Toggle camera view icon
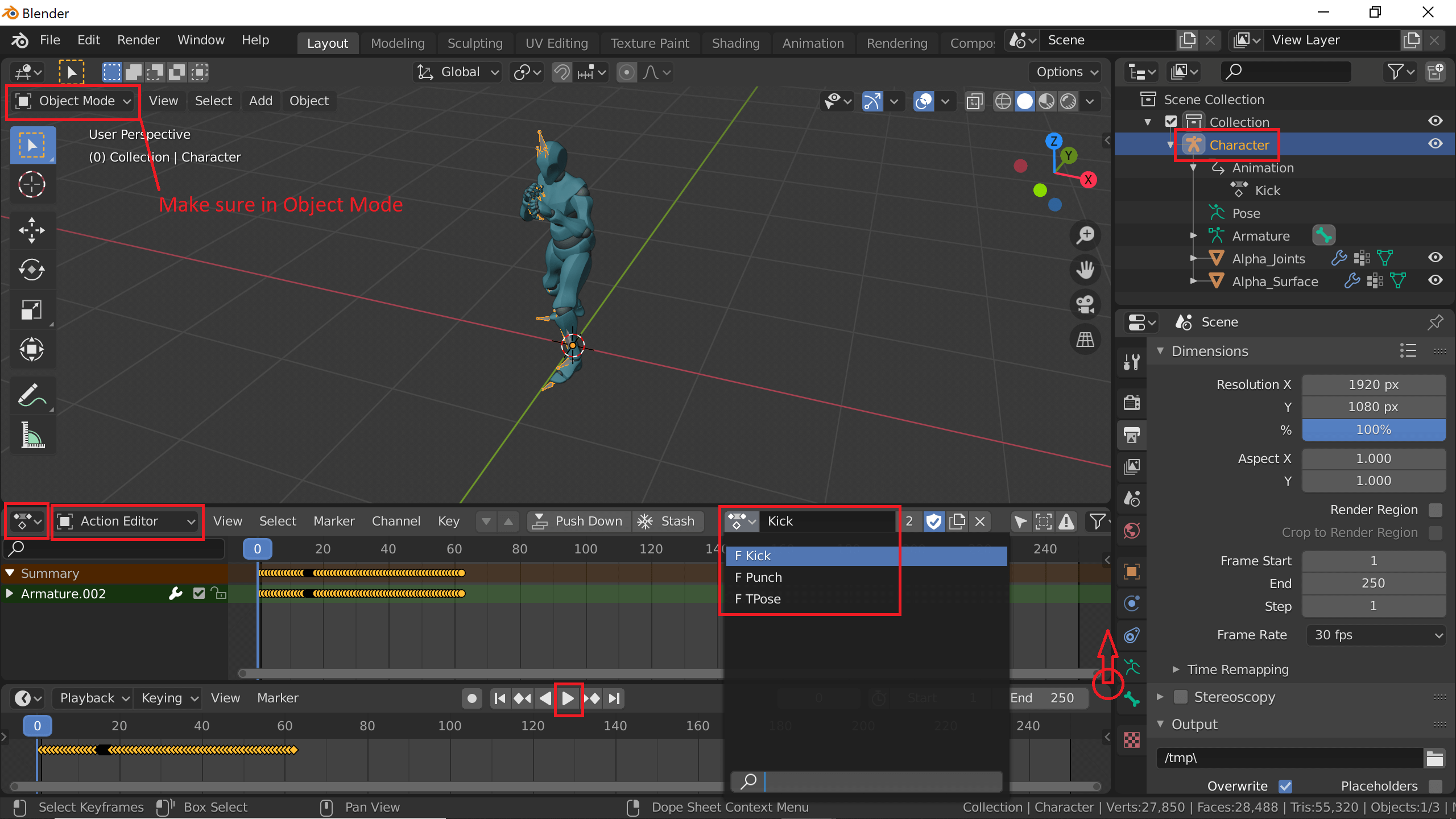The image size is (1456, 819). (x=1085, y=304)
